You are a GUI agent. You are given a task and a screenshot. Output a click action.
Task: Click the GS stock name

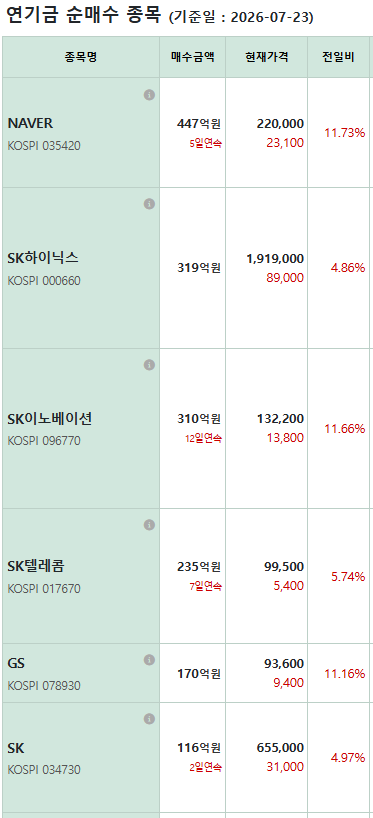(x=16, y=663)
